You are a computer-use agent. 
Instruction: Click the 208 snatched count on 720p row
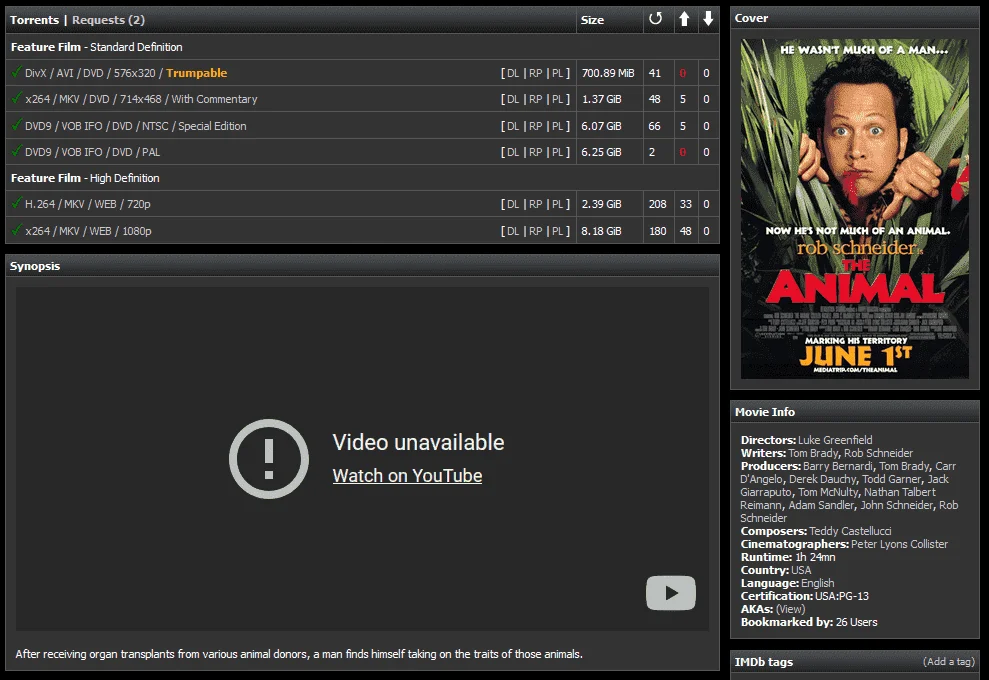657,204
